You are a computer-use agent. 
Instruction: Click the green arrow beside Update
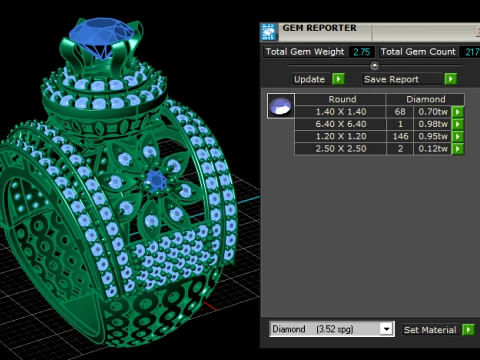coord(338,79)
